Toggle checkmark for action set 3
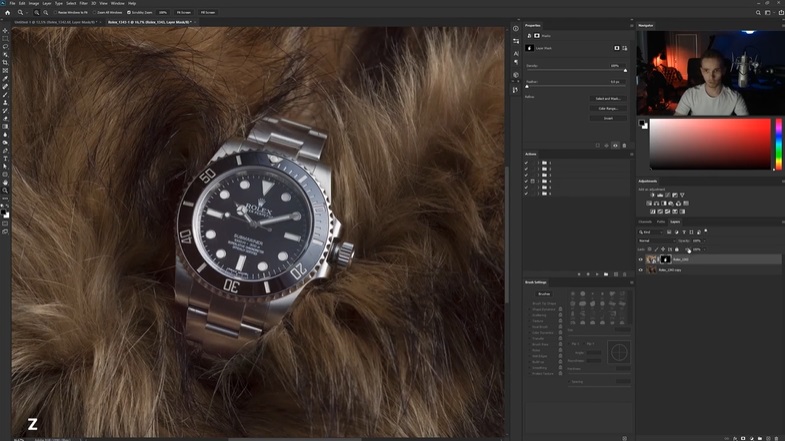The image size is (785, 441). click(x=526, y=175)
